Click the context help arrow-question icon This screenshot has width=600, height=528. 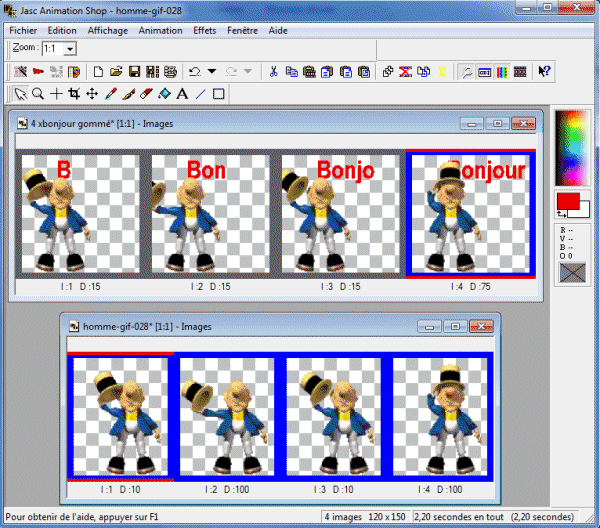click(x=544, y=72)
